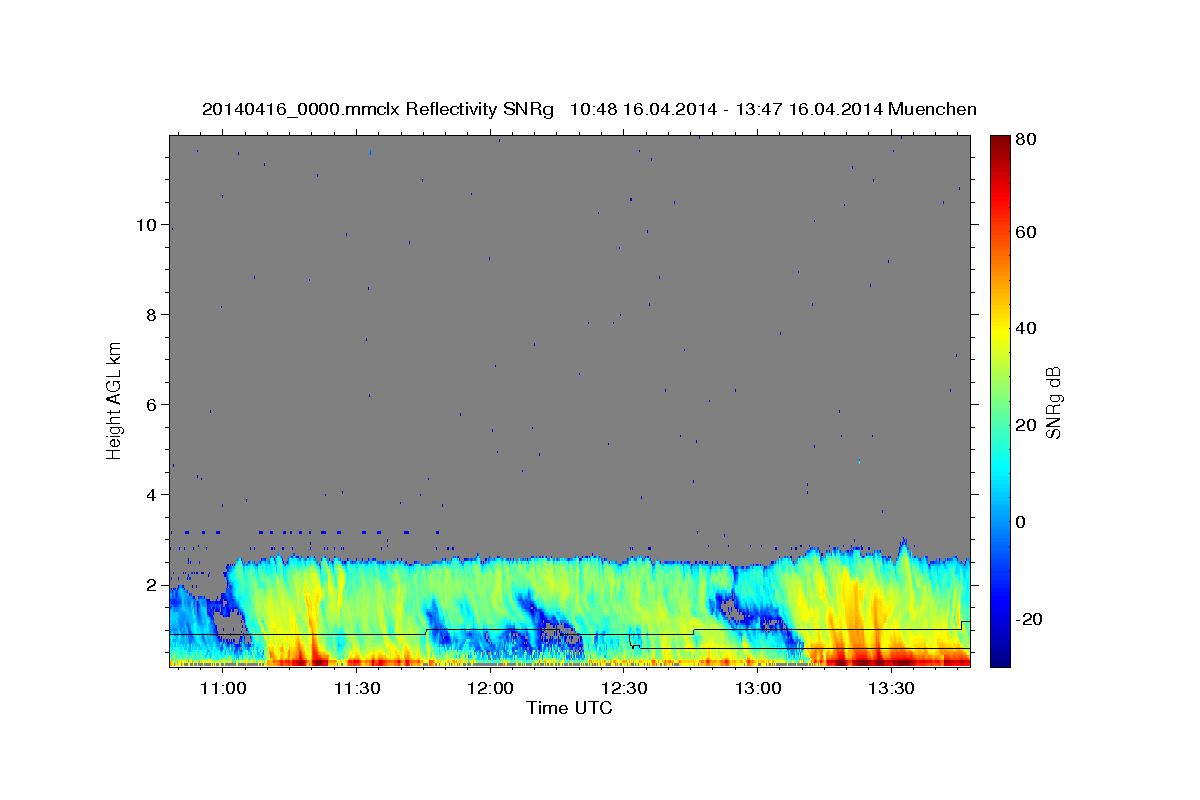Click colorbar value label 0

(x=1022, y=522)
